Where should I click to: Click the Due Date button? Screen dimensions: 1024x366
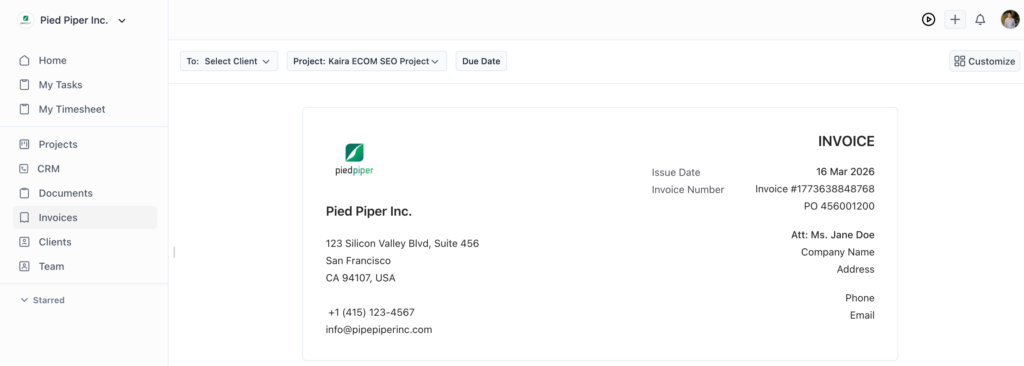pos(481,61)
